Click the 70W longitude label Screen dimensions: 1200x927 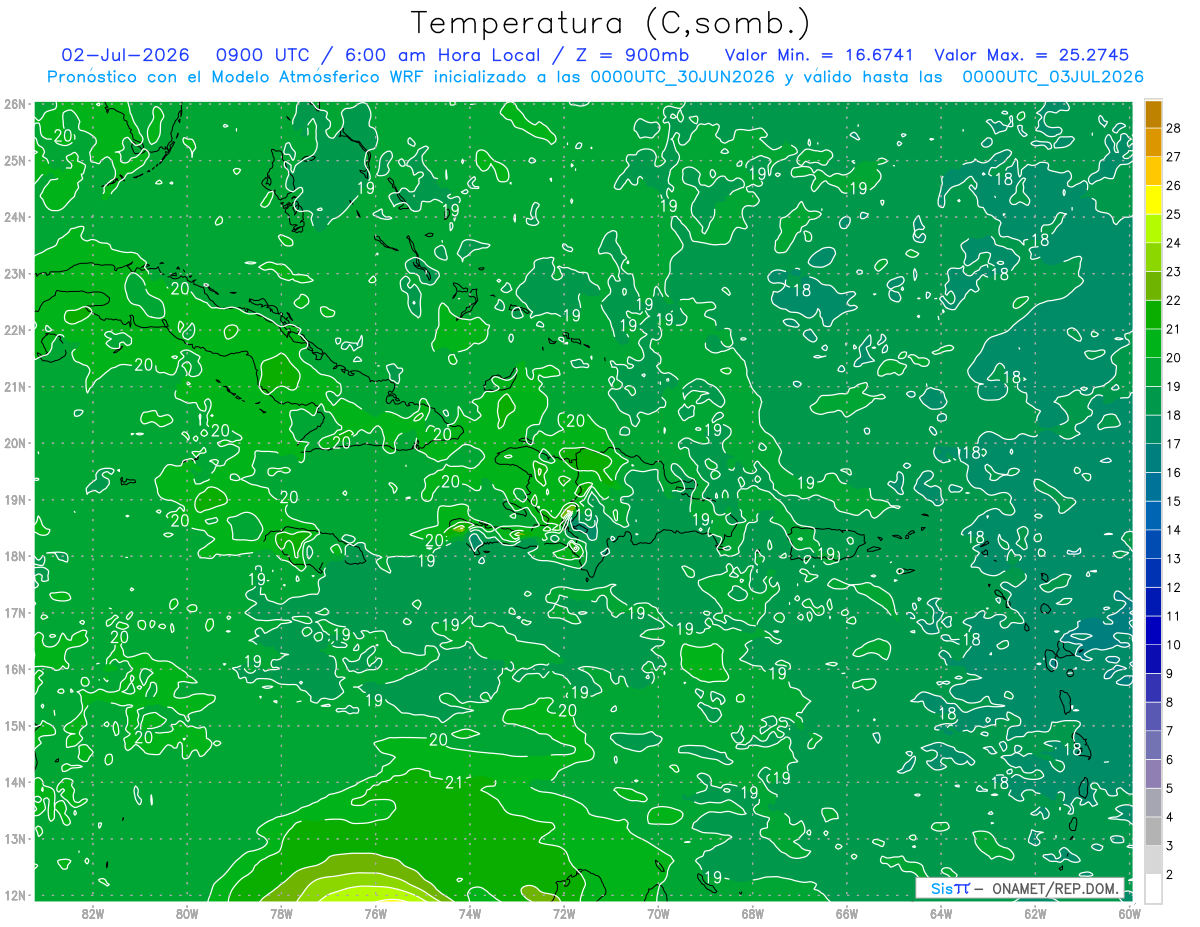tap(658, 912)
